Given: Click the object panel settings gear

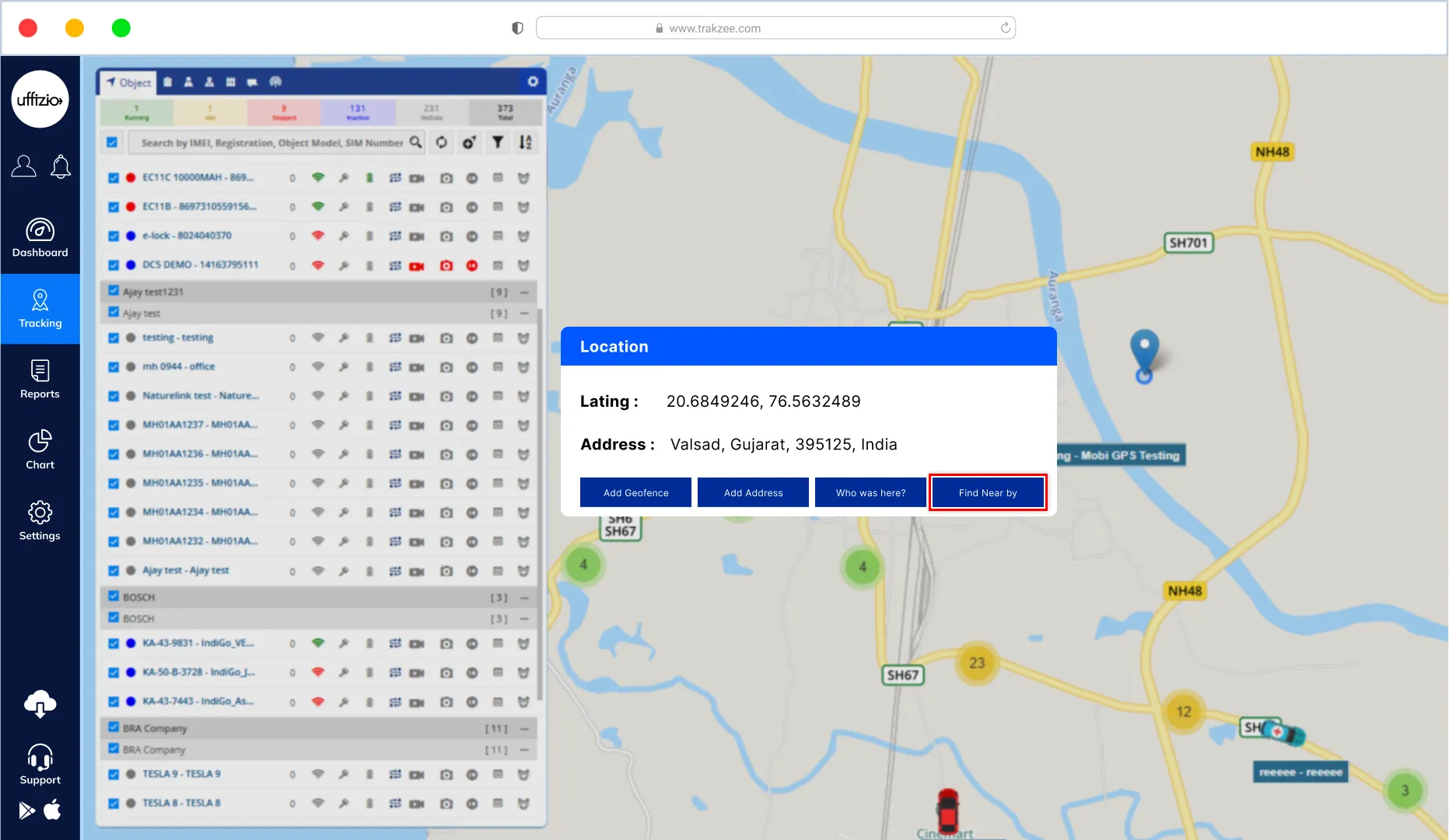Looking at the screenshot, I should coord(533,82).
